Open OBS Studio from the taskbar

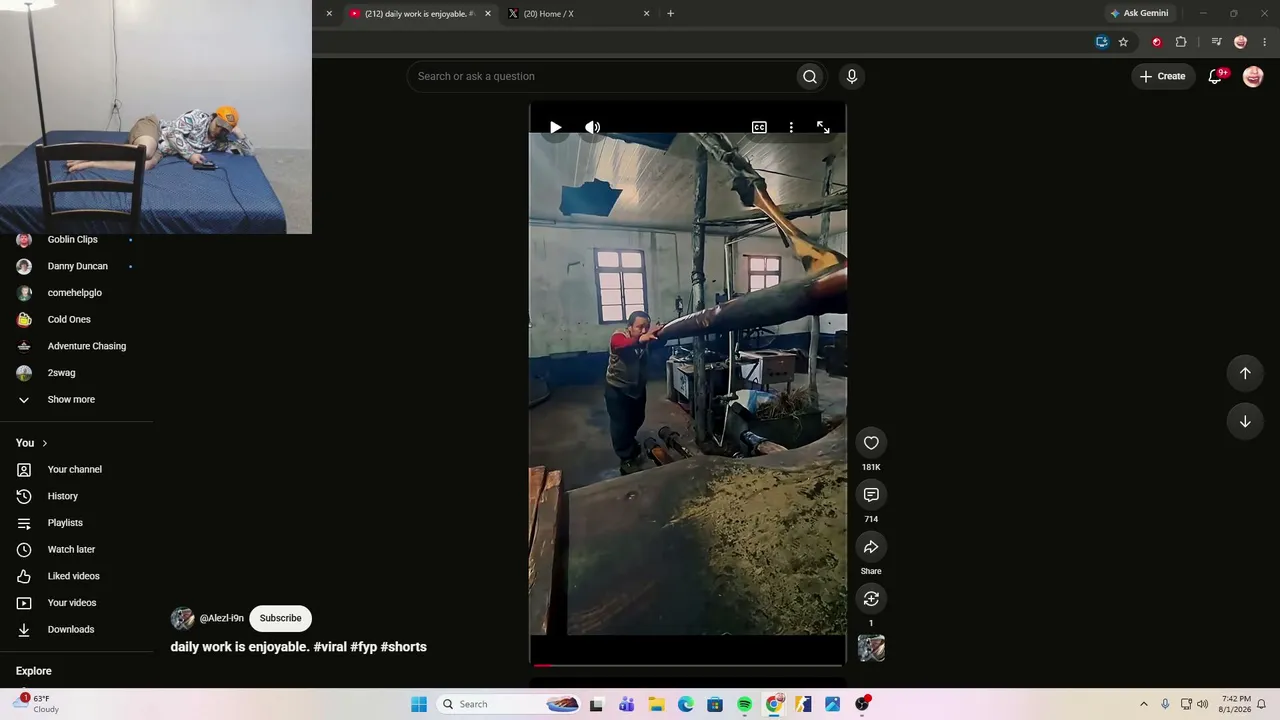click(x=862, y=704)
